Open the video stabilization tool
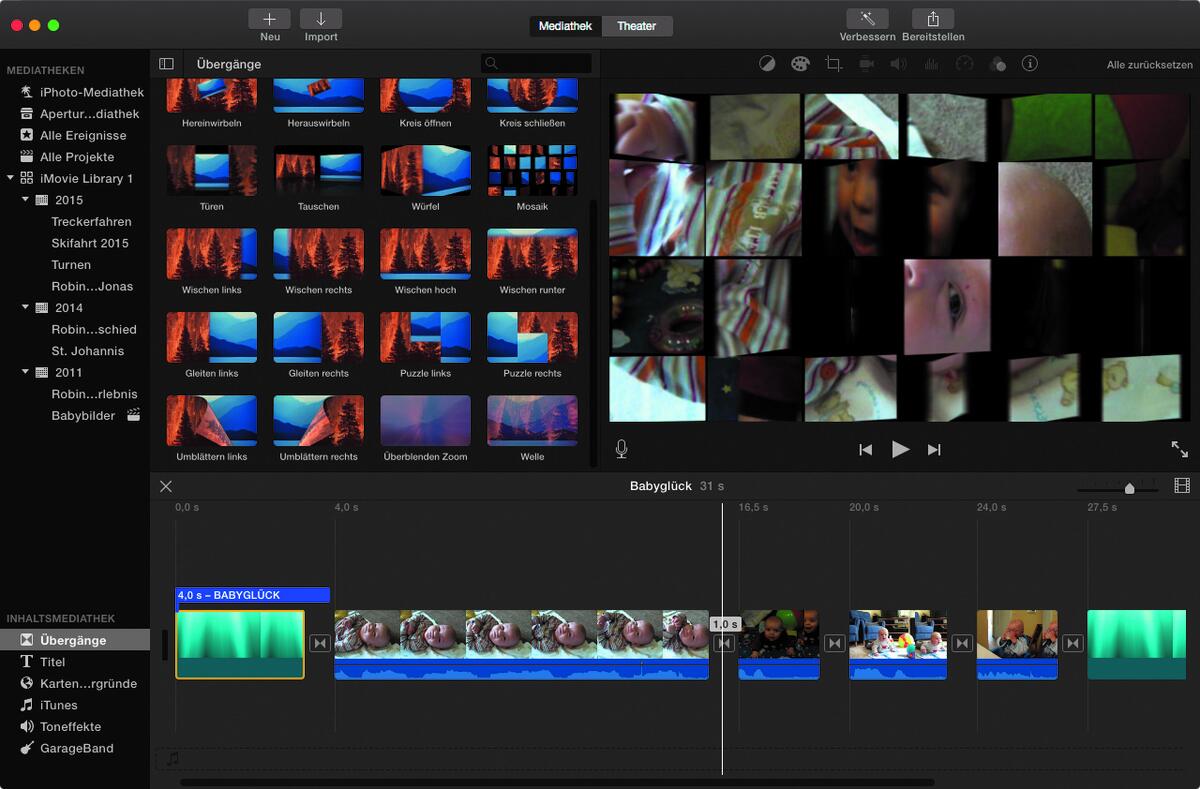Viewport: 1200px width, 789px height. coord(866,63)
